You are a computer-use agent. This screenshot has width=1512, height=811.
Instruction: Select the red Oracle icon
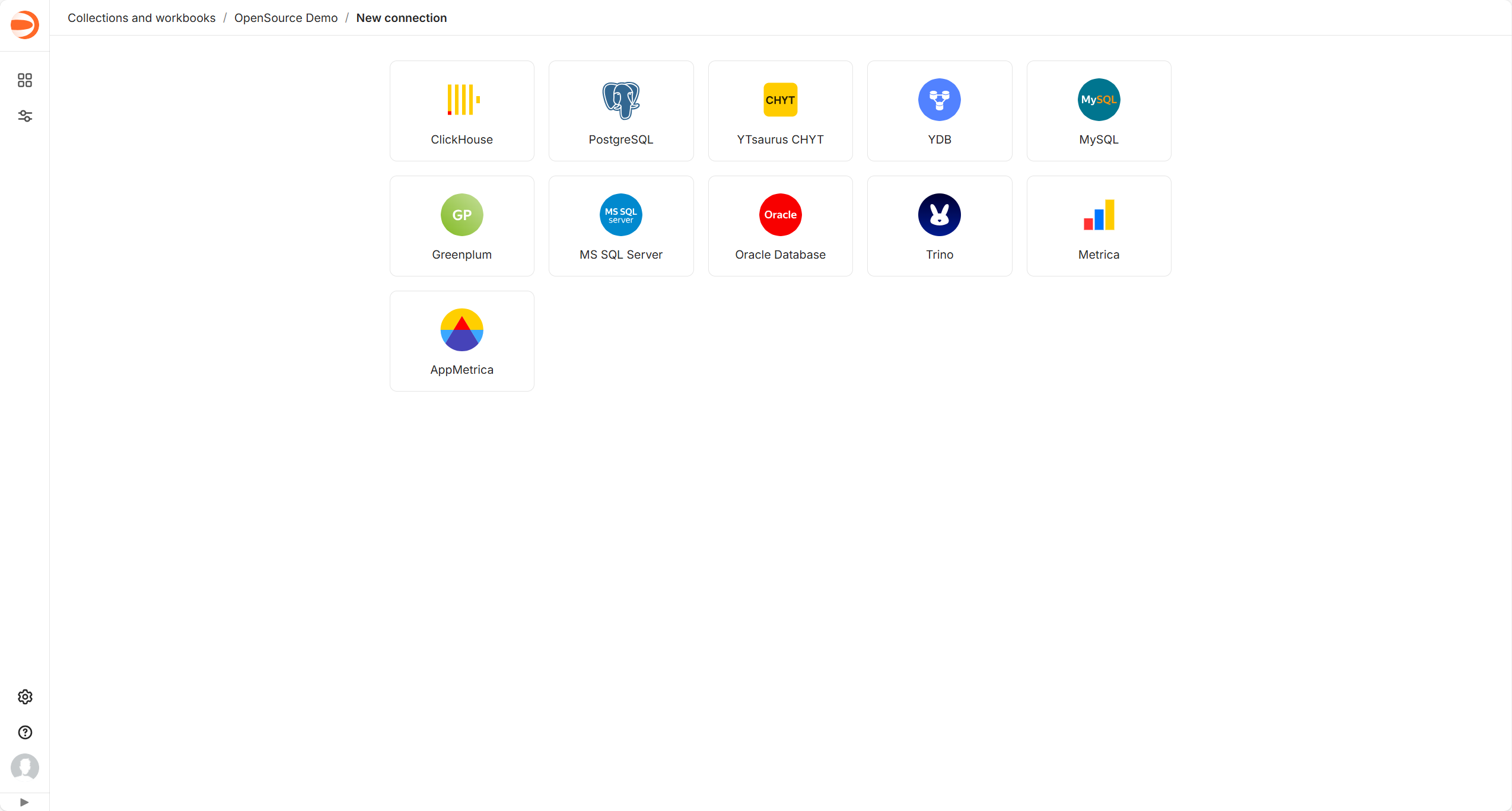[x=780, y=215]
